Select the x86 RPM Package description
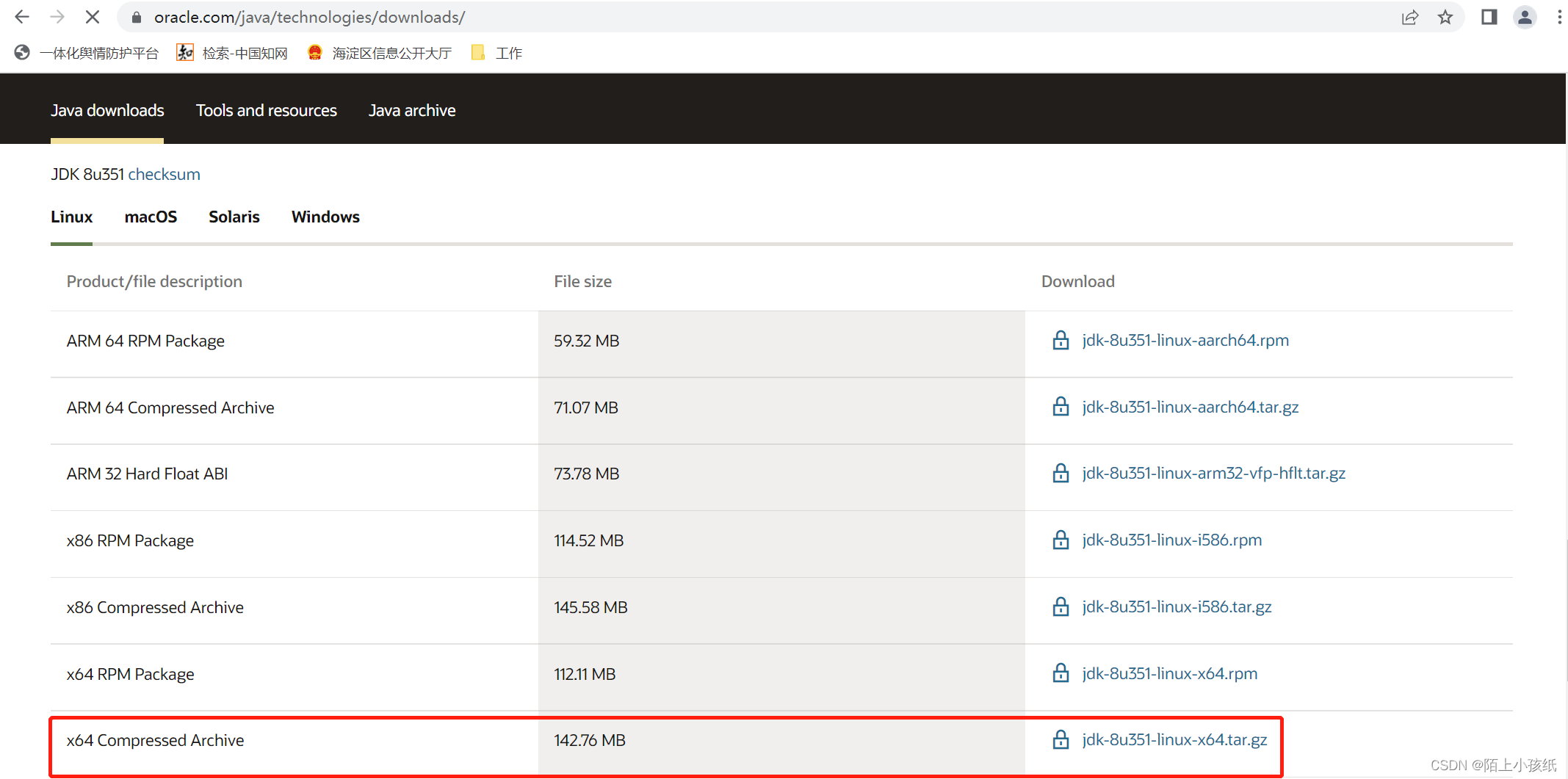This screenshot has height=779, width=1568. coord(130,540)
